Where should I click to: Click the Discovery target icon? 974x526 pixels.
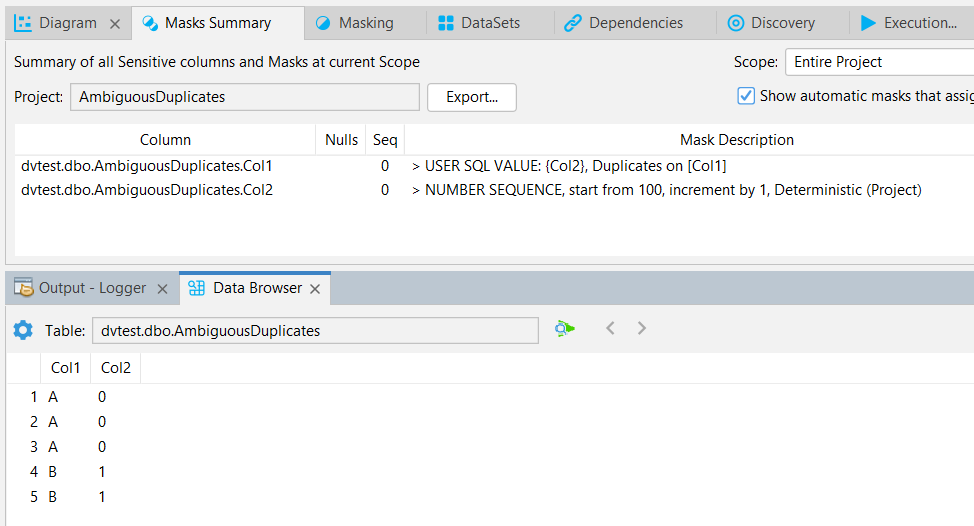coord(735,23)
